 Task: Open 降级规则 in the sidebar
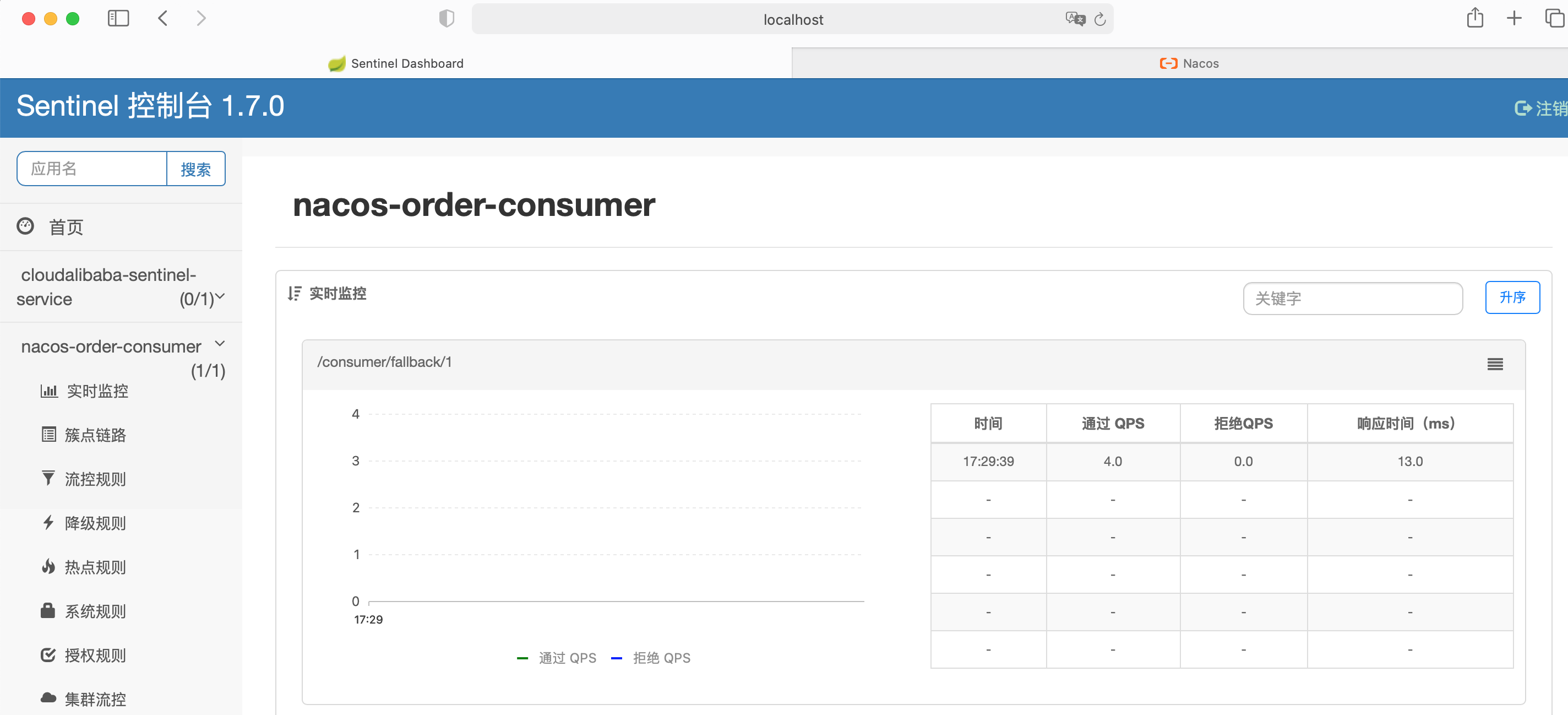(96, 523)
